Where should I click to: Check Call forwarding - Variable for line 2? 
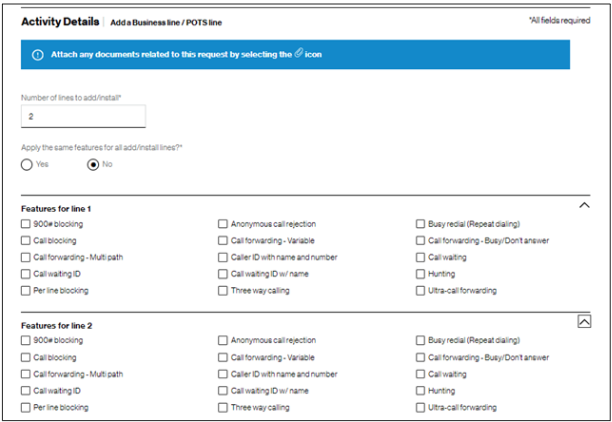[x=223, y=357]
